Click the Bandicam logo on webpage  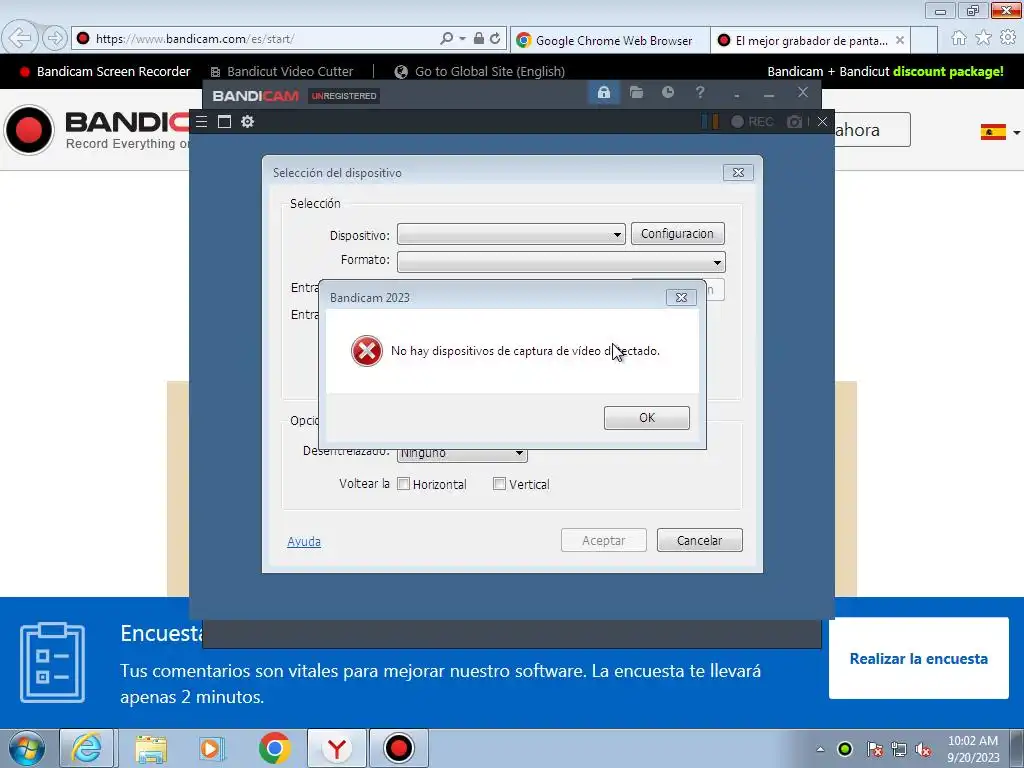tap(97, 130)
